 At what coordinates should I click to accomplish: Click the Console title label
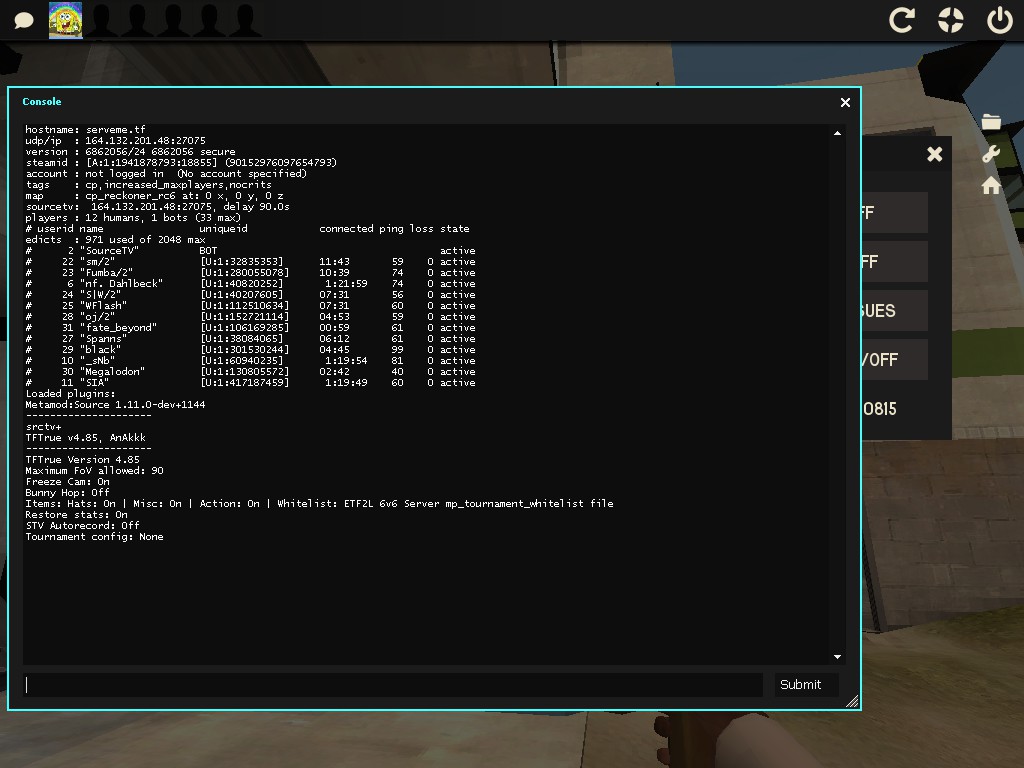pos(42,102)
